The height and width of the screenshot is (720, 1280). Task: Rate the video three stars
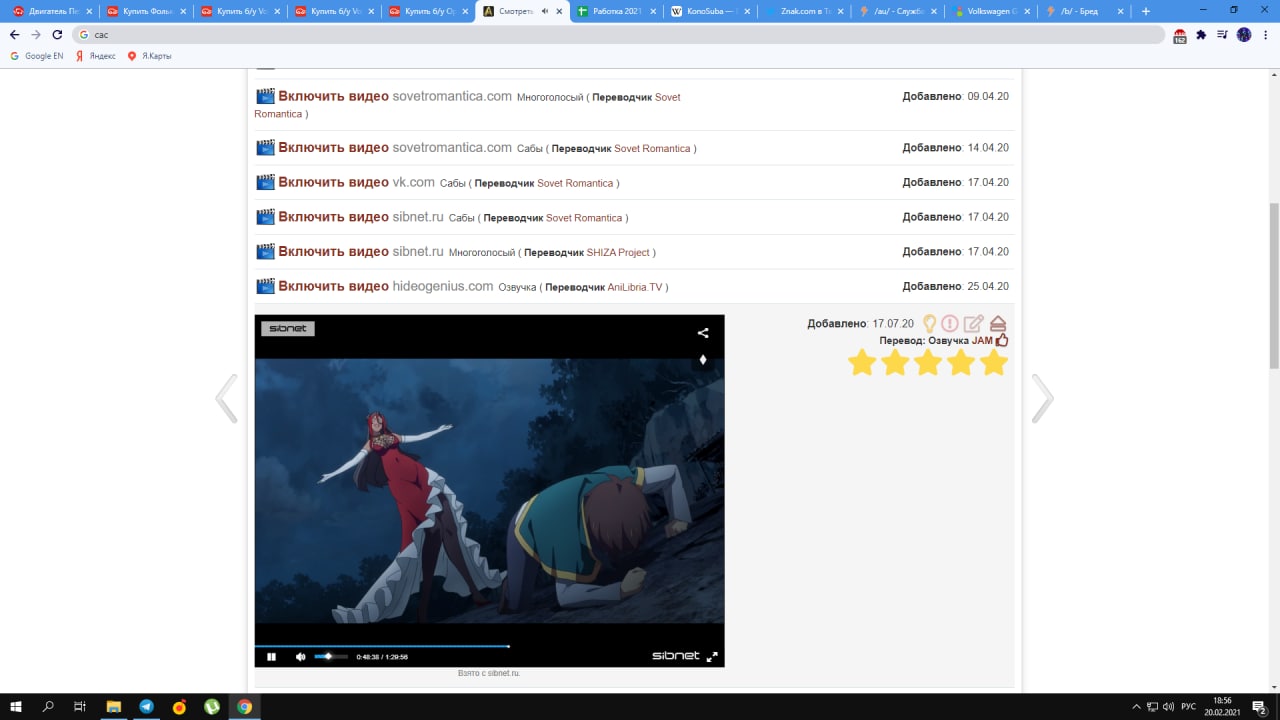[x=928, y=363]
